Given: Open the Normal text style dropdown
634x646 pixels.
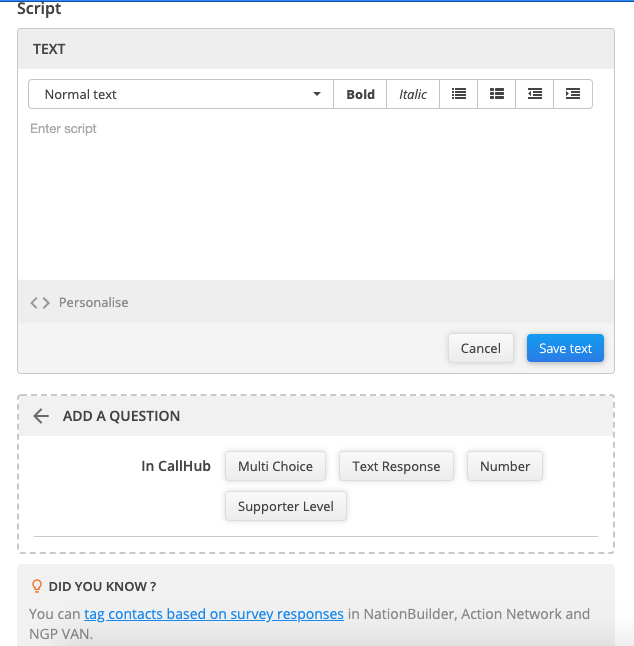Looking at the screenshot, I should point(180,94).
